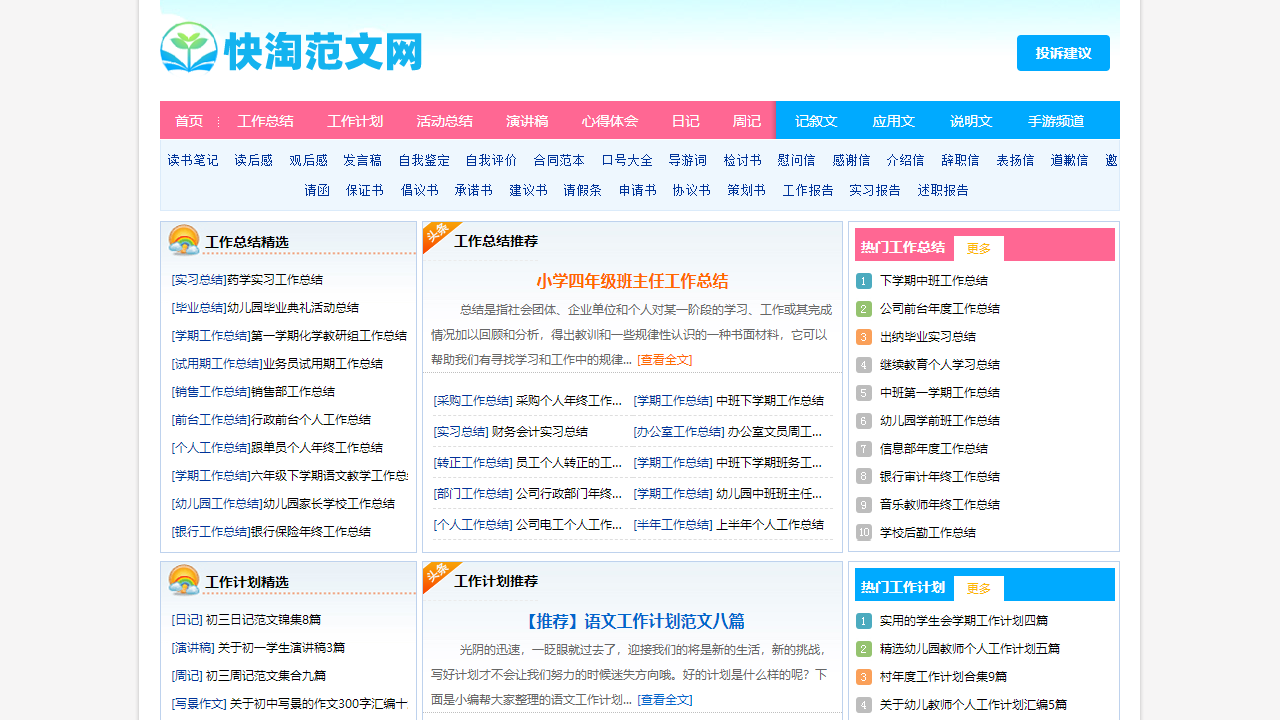This screenshot has height=720, width=1280.
Task: Open 小学四年级班主任工作总结 headline article
Action: (632, 281)
